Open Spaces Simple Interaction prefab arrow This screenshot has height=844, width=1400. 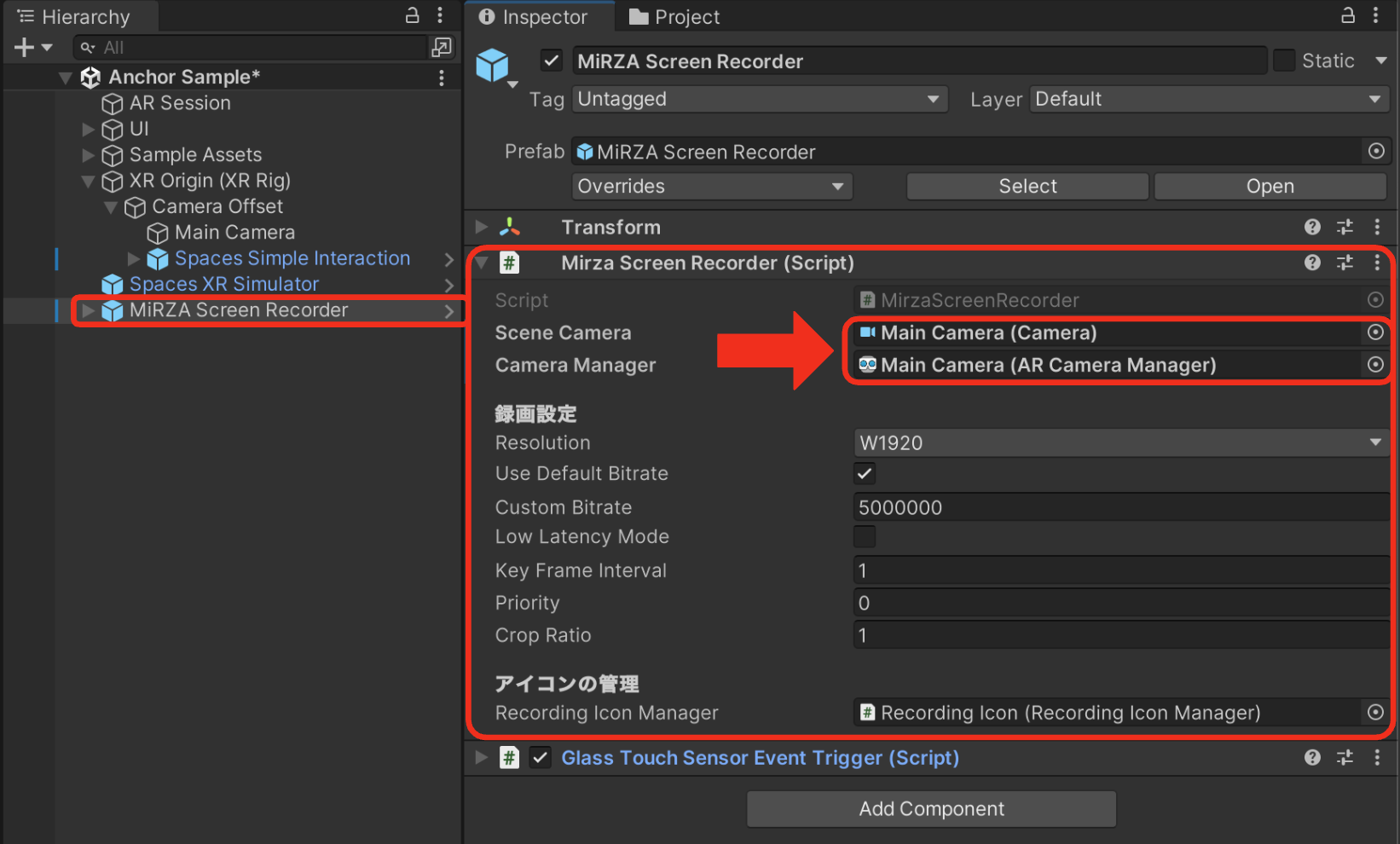[x=448, y=259]
